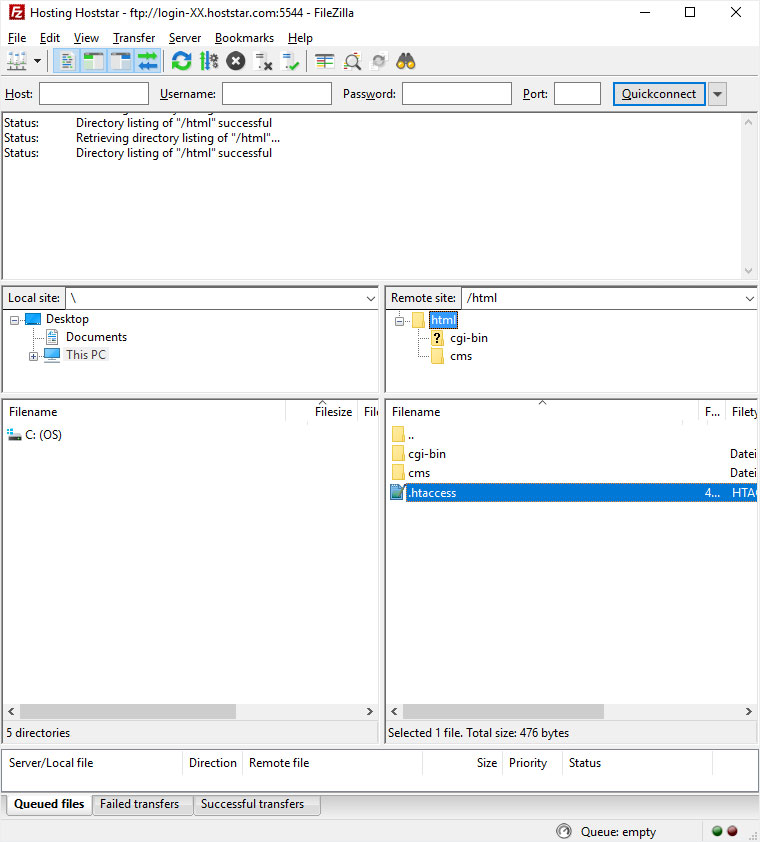Disconnect from the current server

coord(263,61)
